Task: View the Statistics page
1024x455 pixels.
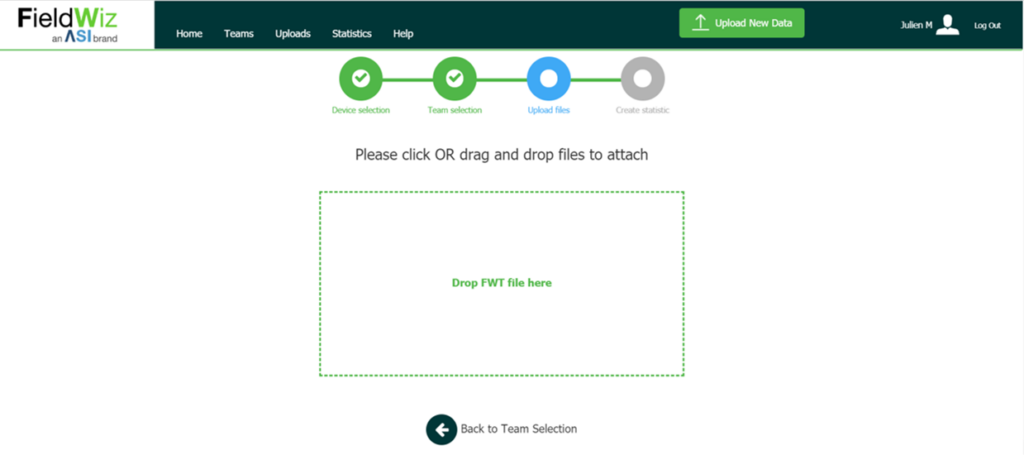Action: [351, 34]
